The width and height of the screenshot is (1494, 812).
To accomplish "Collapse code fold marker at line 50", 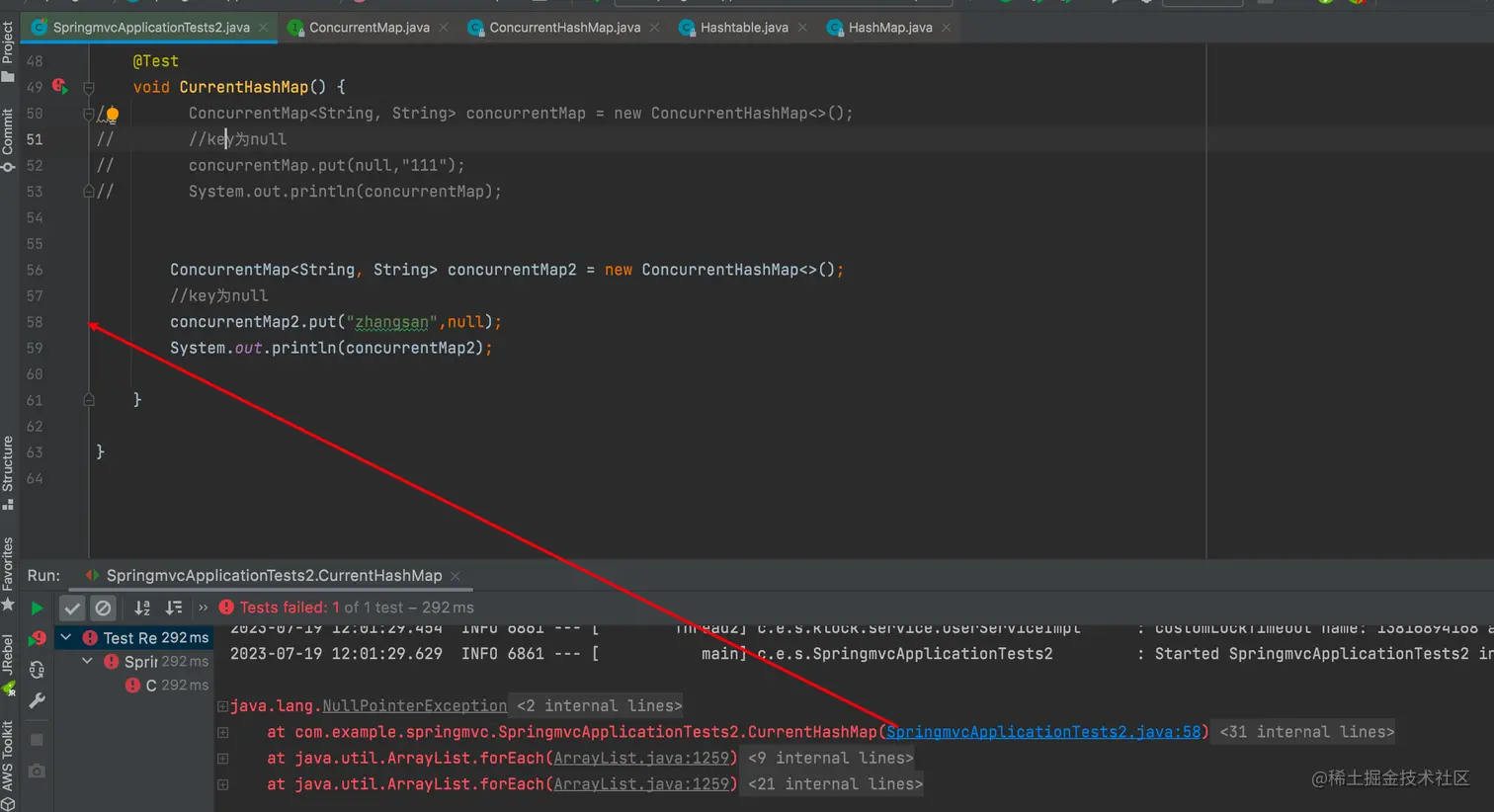I will tap(88, 114).
